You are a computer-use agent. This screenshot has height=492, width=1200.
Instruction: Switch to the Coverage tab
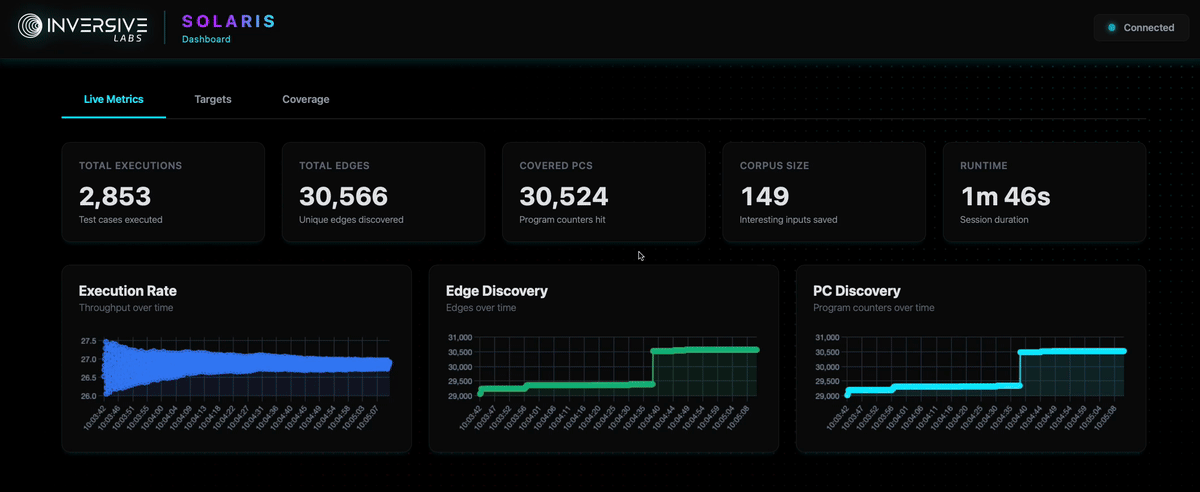click(305, 100)
